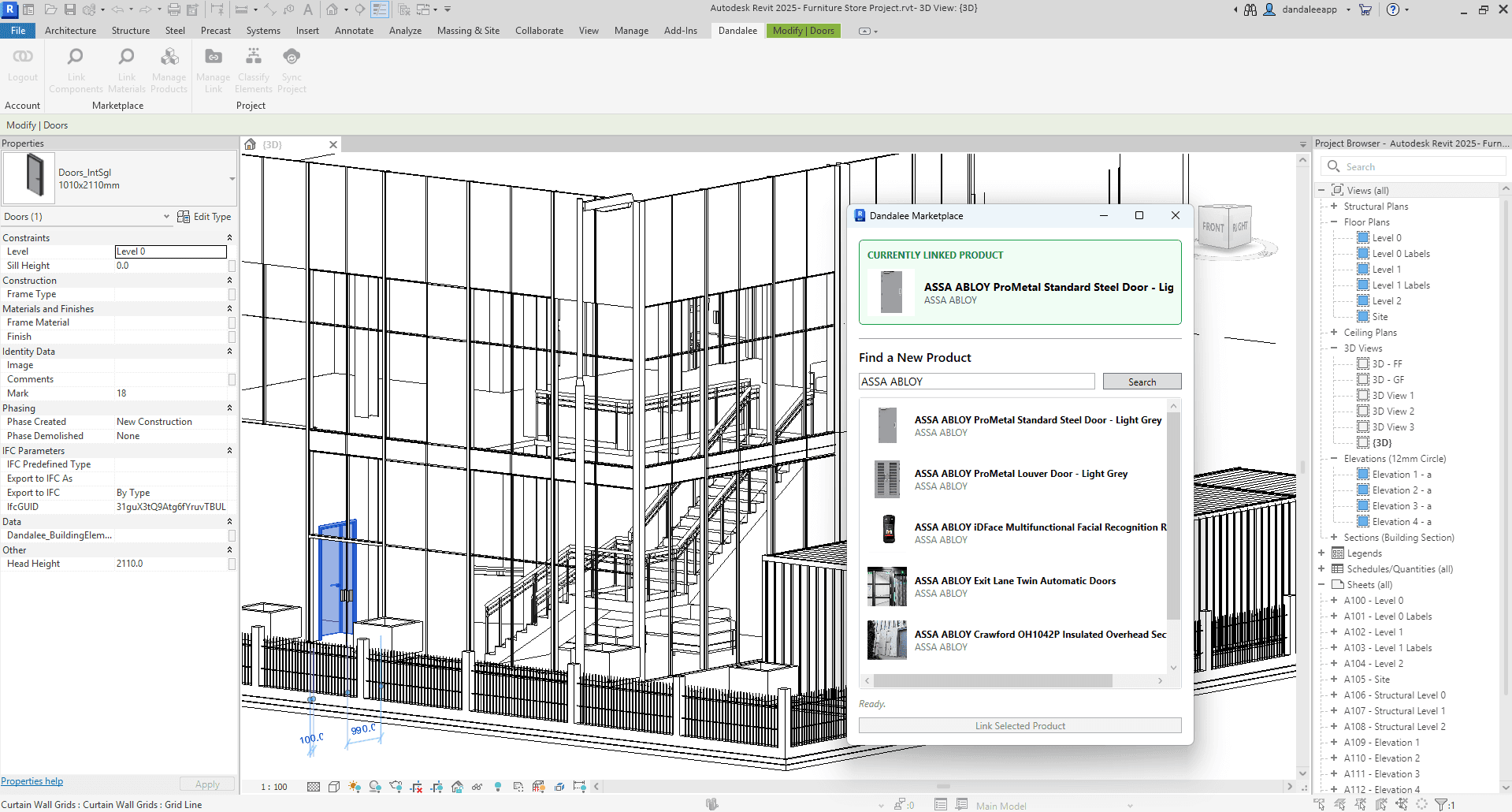1512x812 pixels.
Task: Open the Detail Level icon in view bar
Action: (314, 787)
